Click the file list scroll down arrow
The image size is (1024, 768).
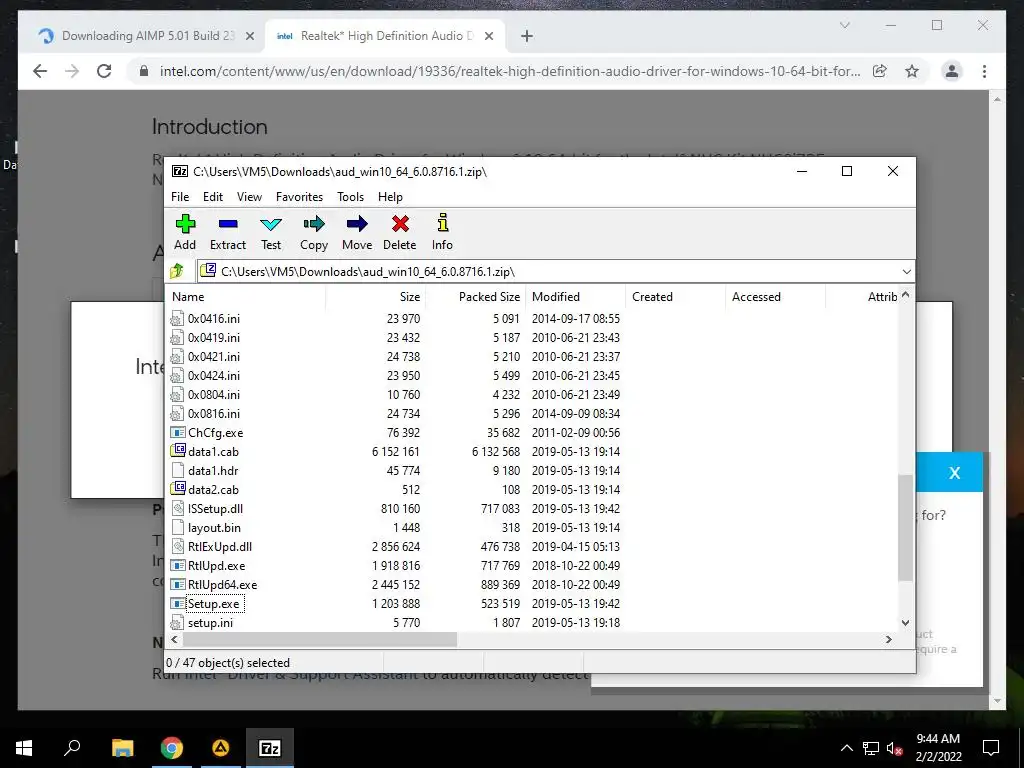(x=905, y=623)
